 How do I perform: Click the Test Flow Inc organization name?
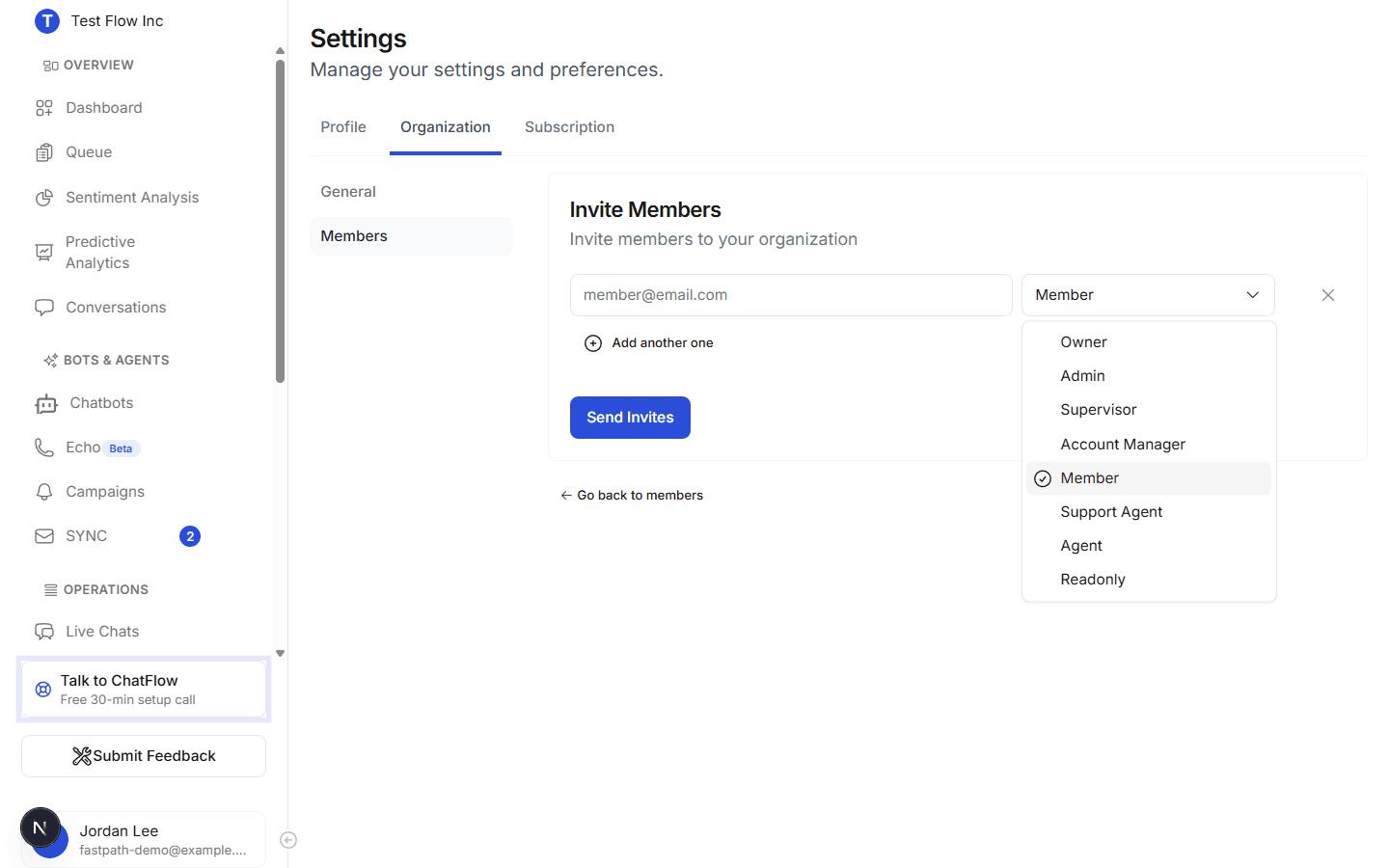(x=117, y=21)
